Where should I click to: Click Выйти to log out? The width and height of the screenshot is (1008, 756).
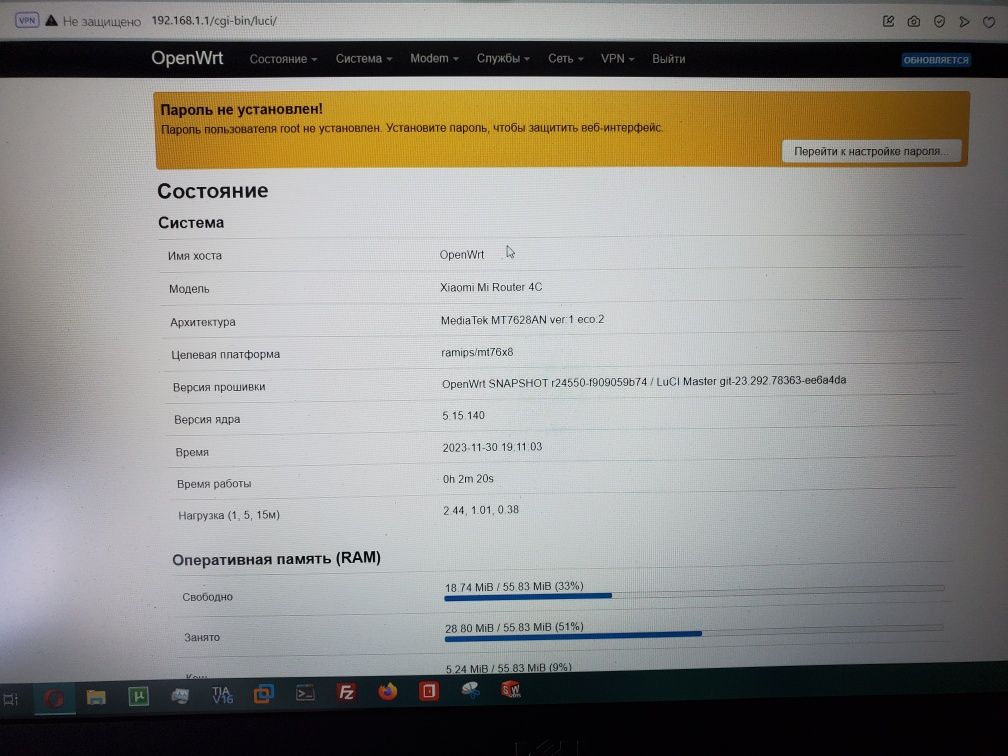(x=669, y=59)
